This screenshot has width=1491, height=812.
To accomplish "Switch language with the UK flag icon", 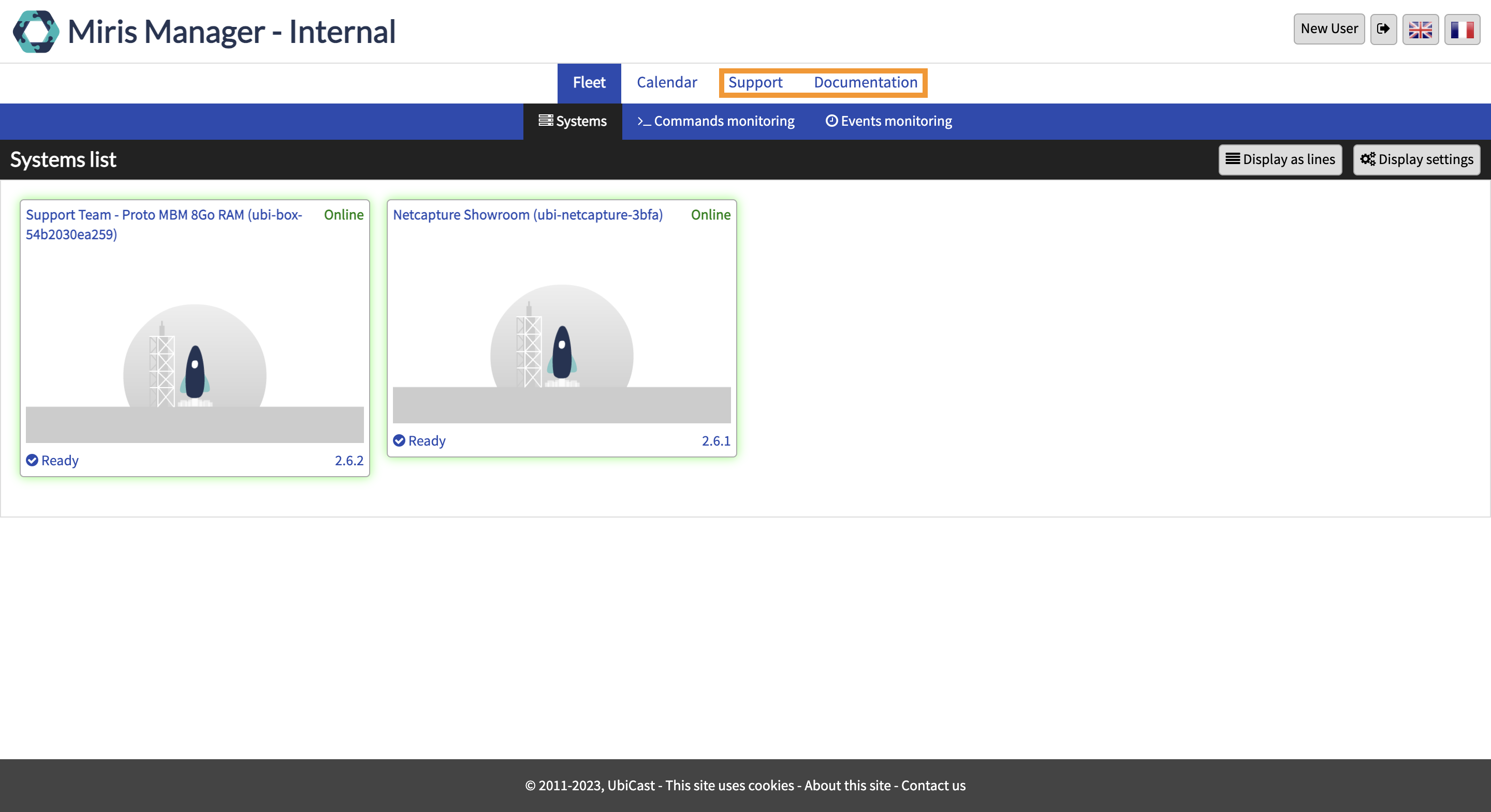I will point(1421,29).
